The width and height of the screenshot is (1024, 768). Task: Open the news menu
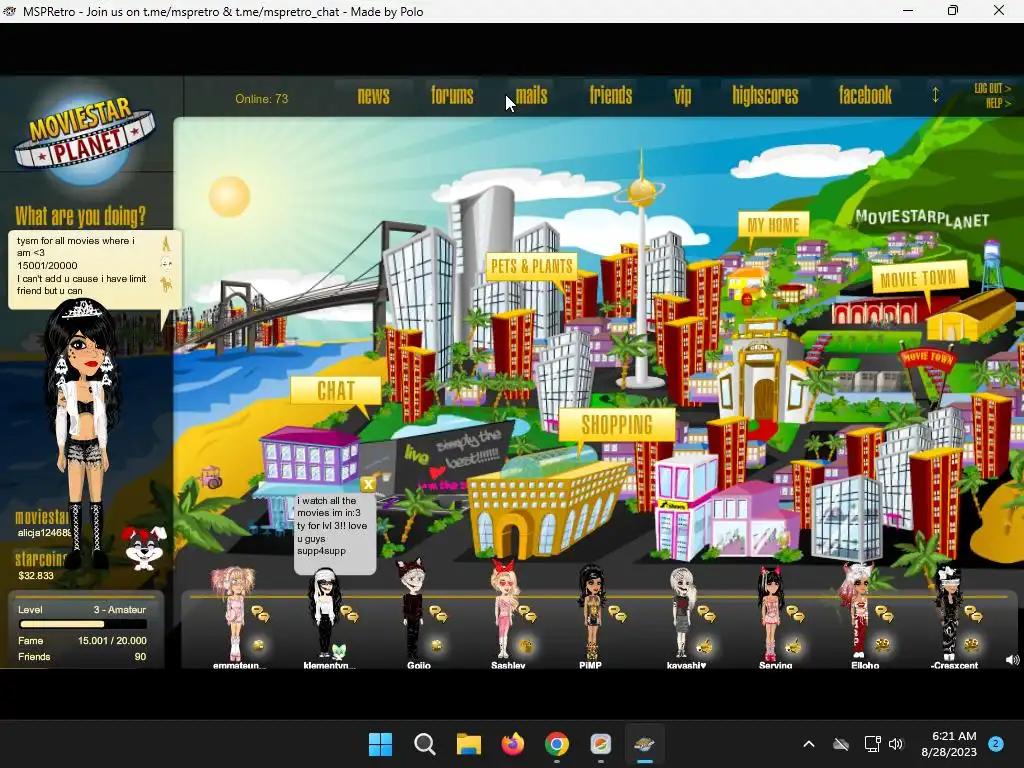coord(373,96)
